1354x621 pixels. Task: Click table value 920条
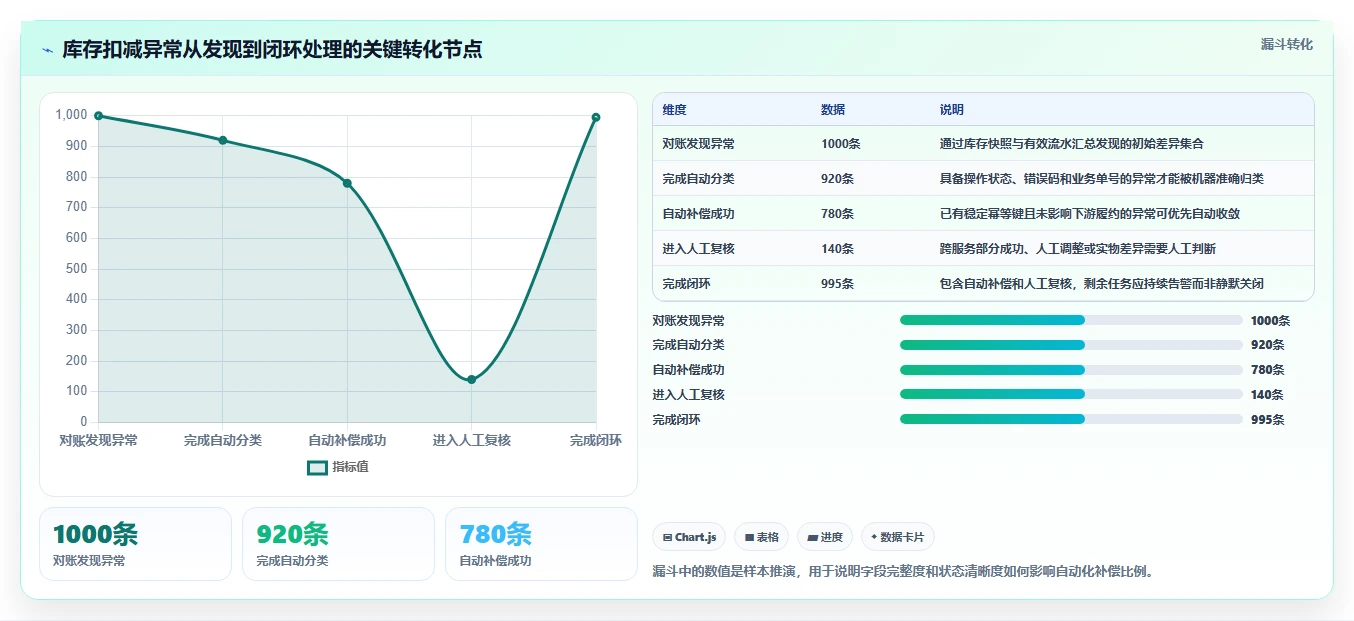coord(837,179)
